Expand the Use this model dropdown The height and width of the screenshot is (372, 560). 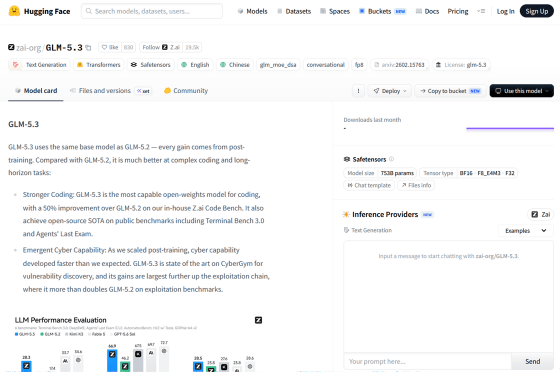pos(521,91)
